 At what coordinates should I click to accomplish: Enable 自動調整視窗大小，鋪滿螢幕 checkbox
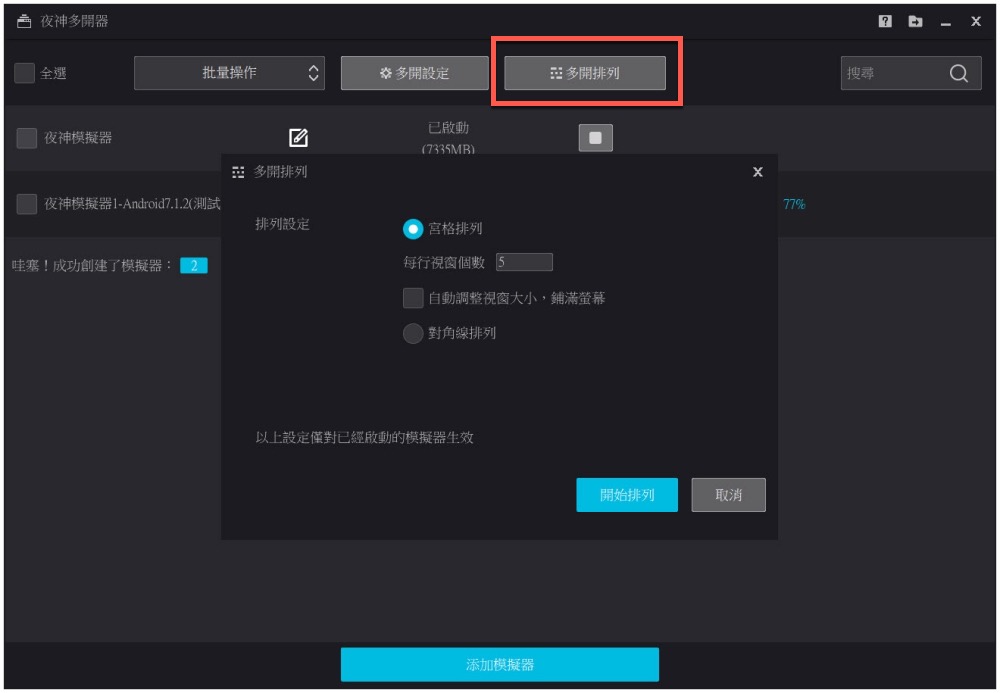pyautogui.click(x=413, y=298)
